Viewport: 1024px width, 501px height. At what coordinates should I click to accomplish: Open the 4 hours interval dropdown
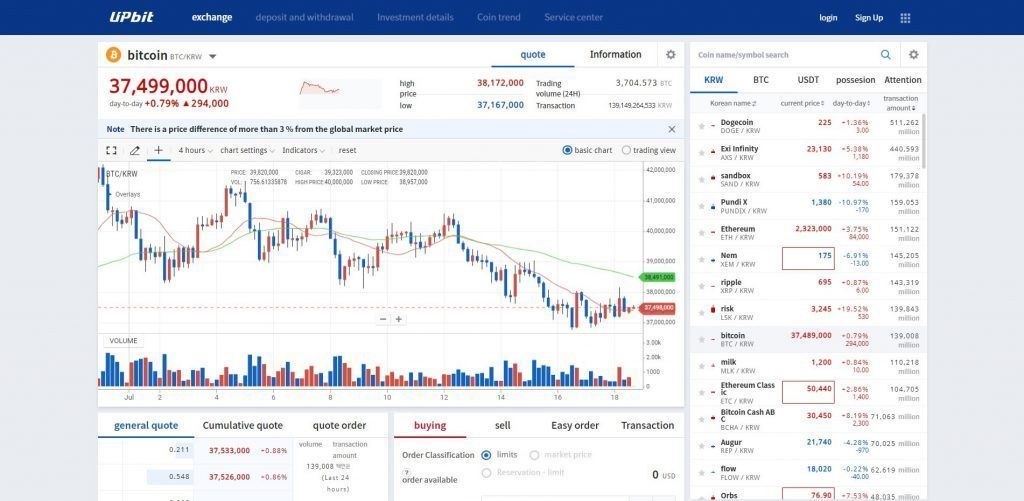tap(195, 150)
